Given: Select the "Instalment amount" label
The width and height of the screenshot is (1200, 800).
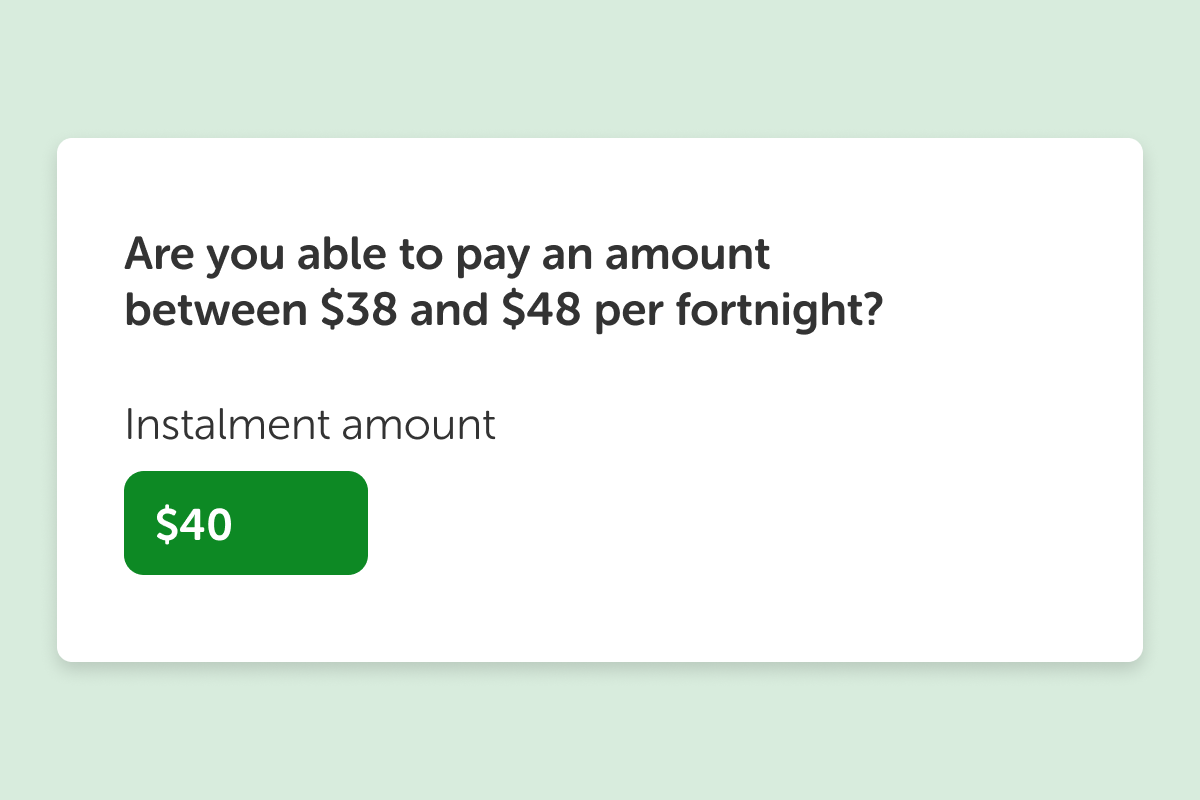Looking at the screenshot, I should [x=310, y=425].
